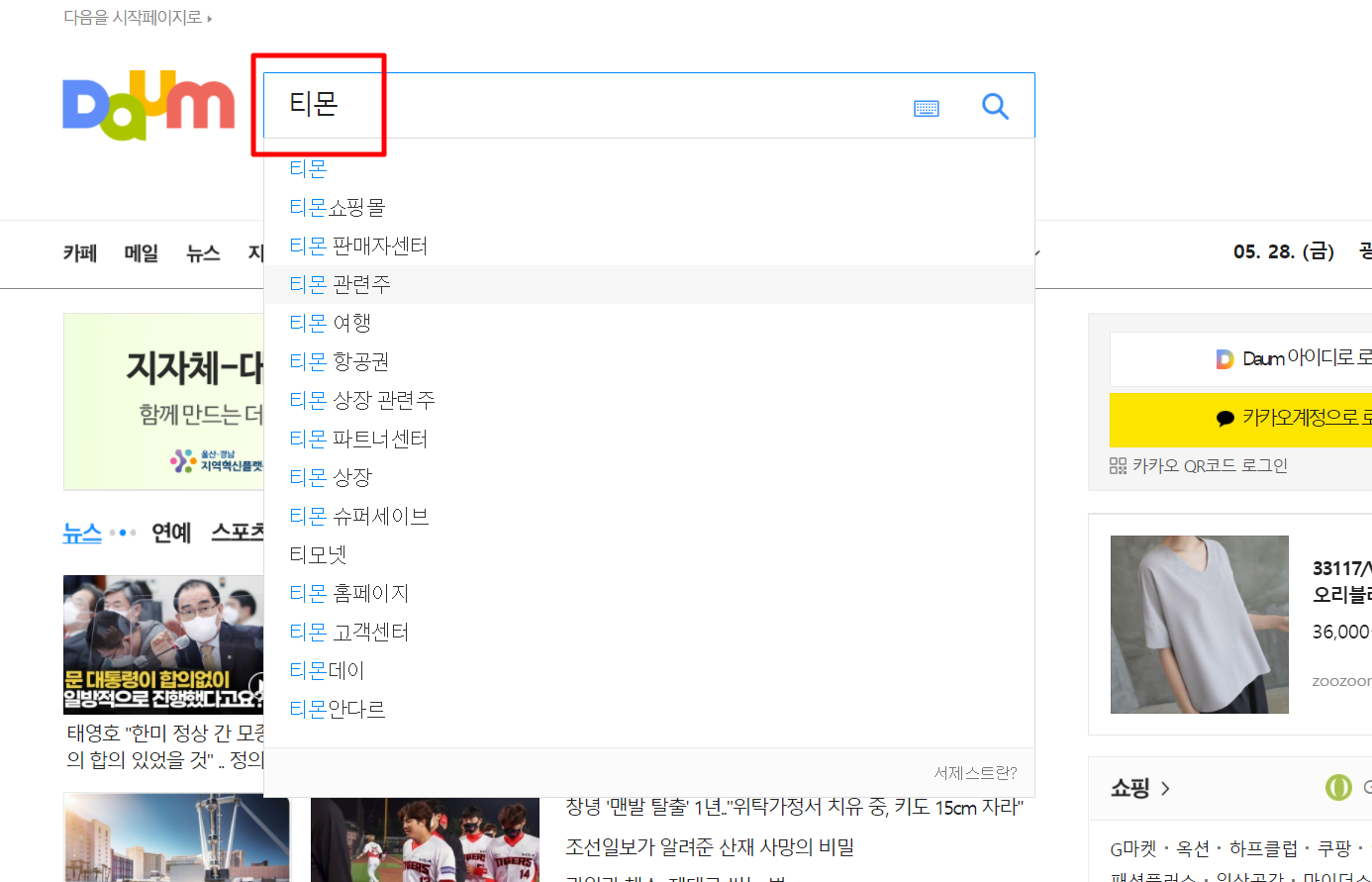1372x882 pixels.
Task: Click the date 05. 28. (금)
Action: [x=1284, y=251]
